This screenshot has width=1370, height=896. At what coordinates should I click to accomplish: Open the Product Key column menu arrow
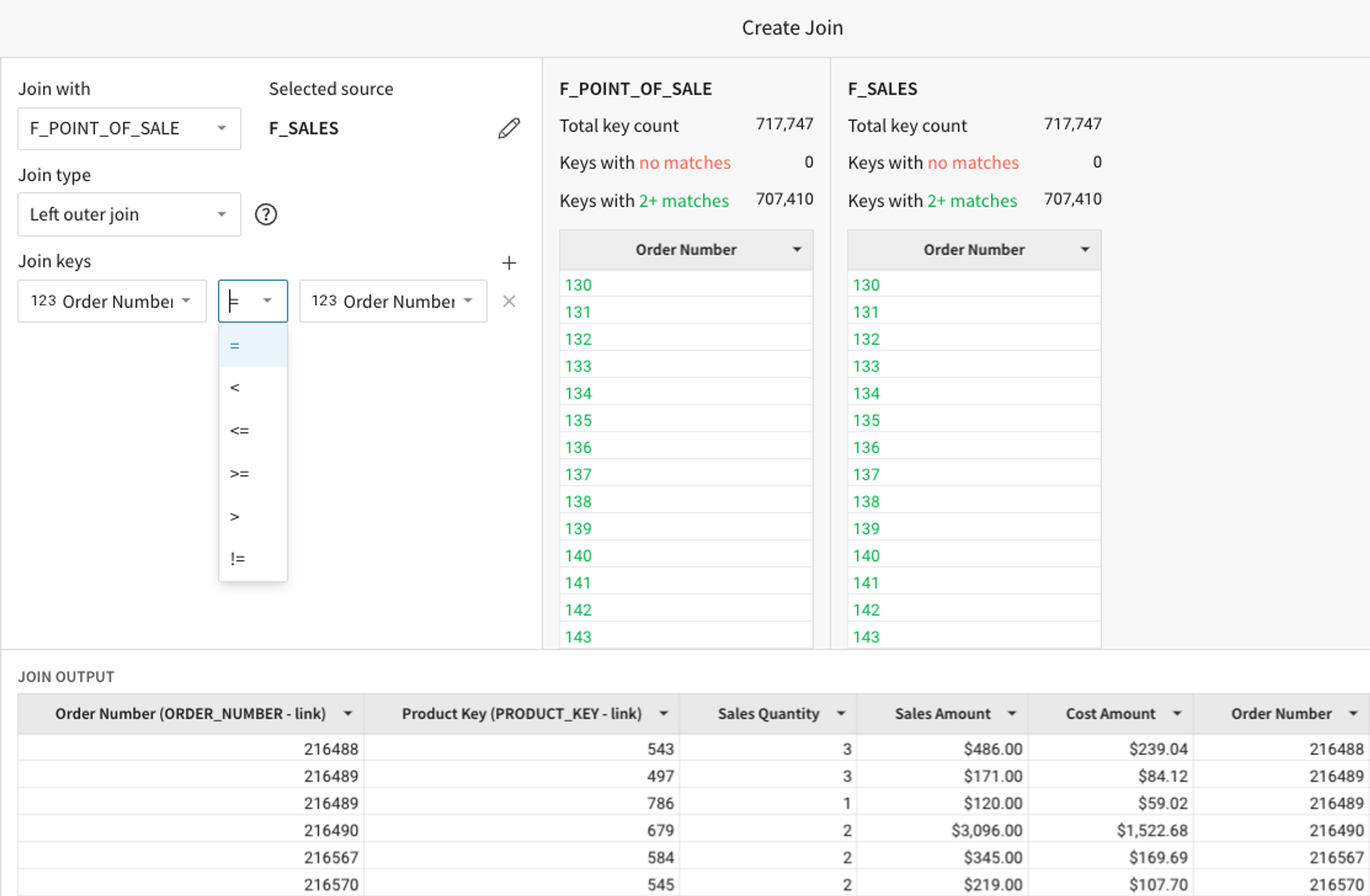664,714
